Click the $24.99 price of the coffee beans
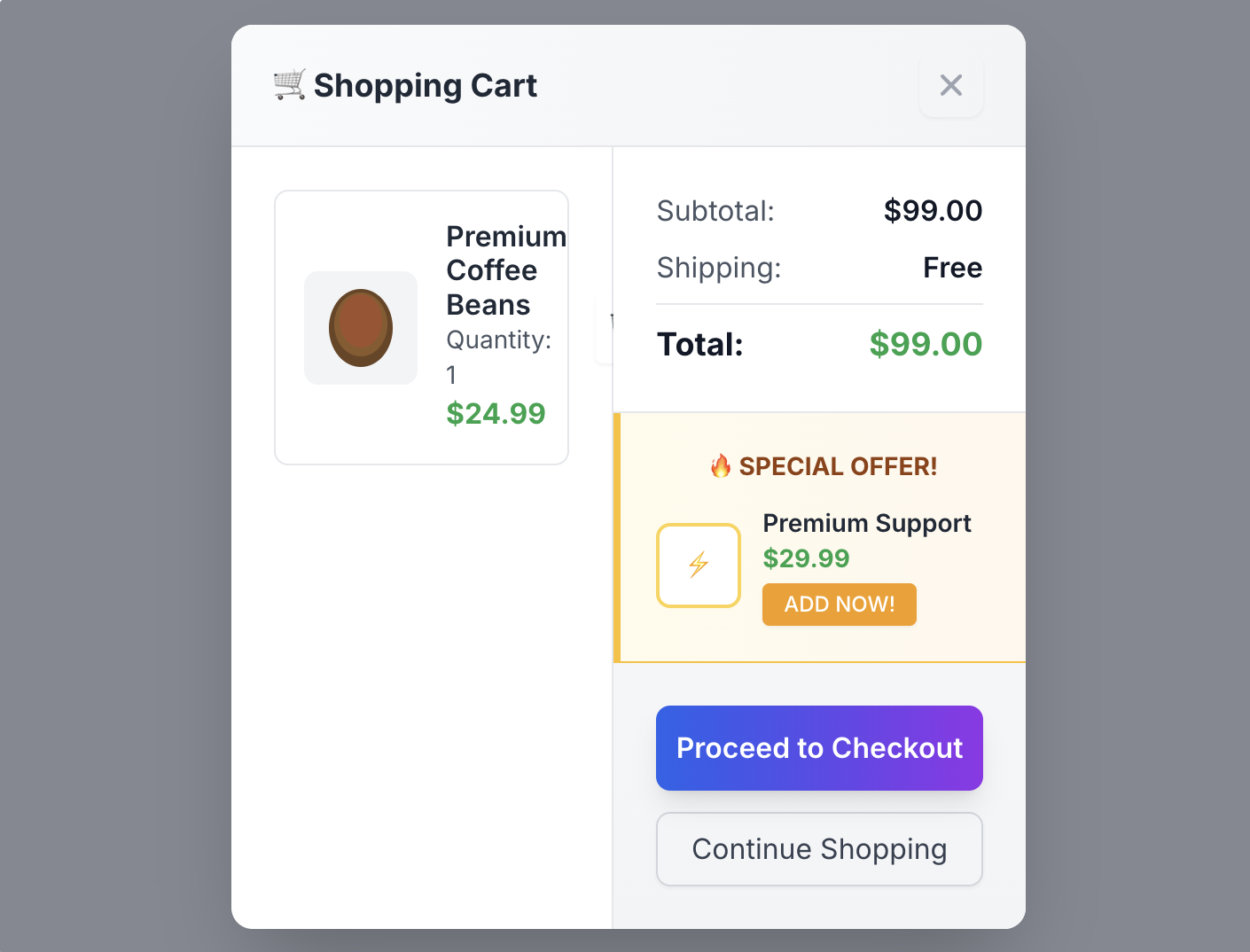1250x952 pixels. (x=496, y=413)
